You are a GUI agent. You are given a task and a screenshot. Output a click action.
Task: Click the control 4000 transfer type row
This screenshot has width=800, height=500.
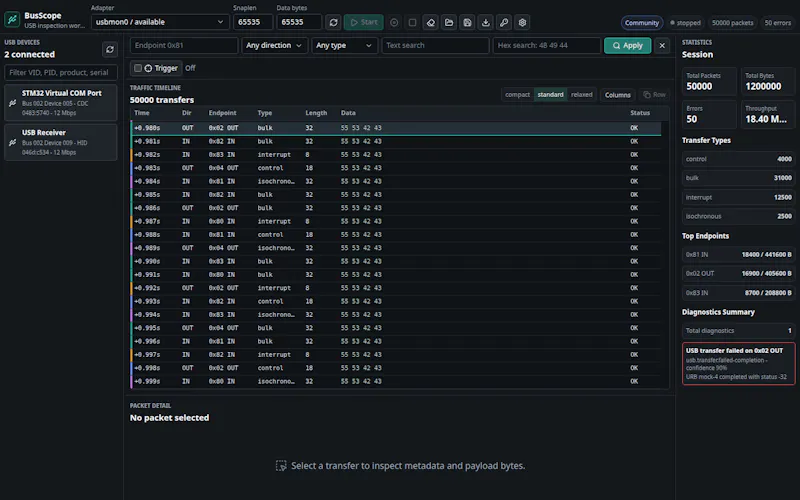738,159
